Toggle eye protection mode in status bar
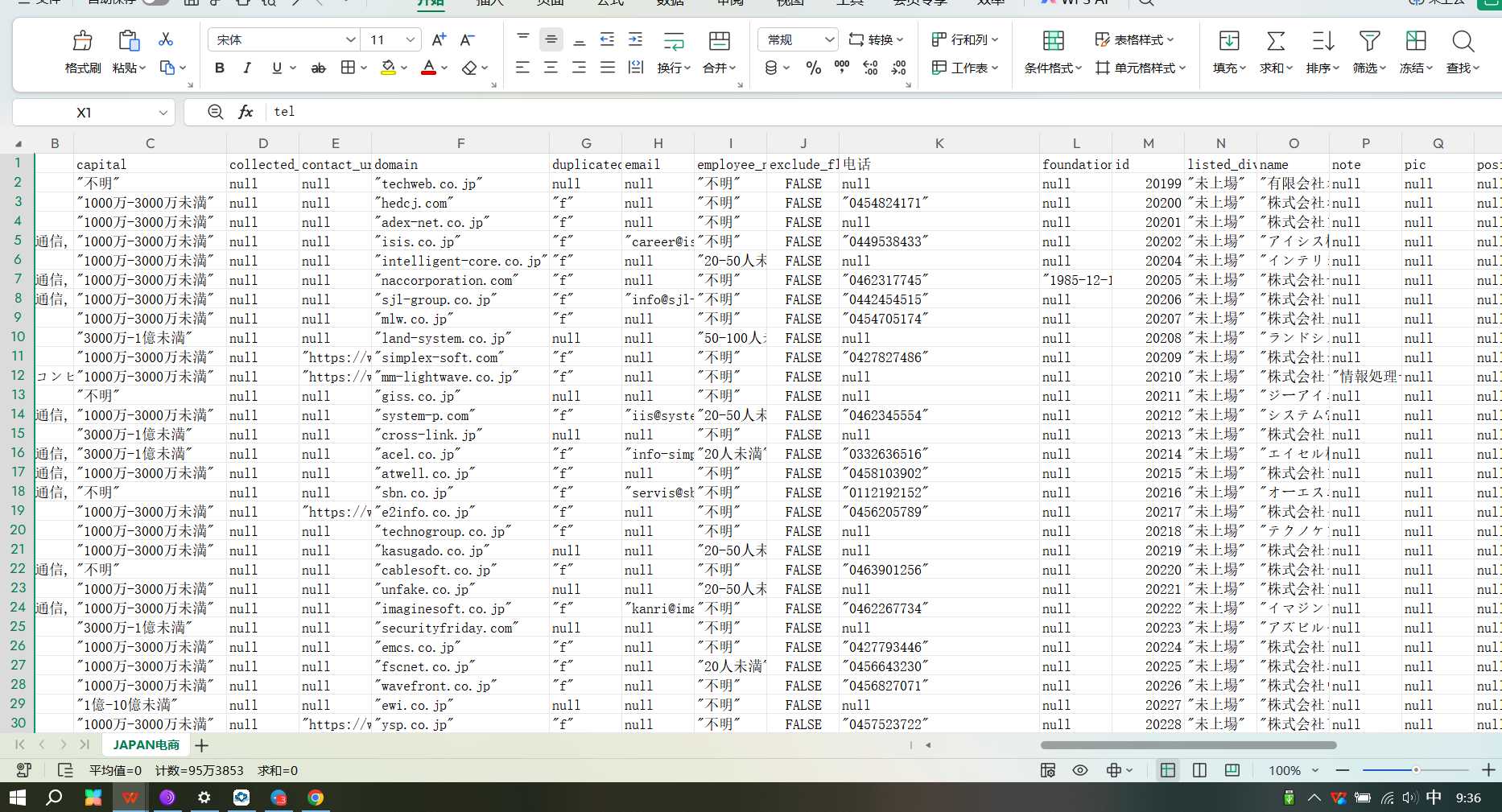The width and height of the screenshot is (1502, 812). click(1079, 770)
